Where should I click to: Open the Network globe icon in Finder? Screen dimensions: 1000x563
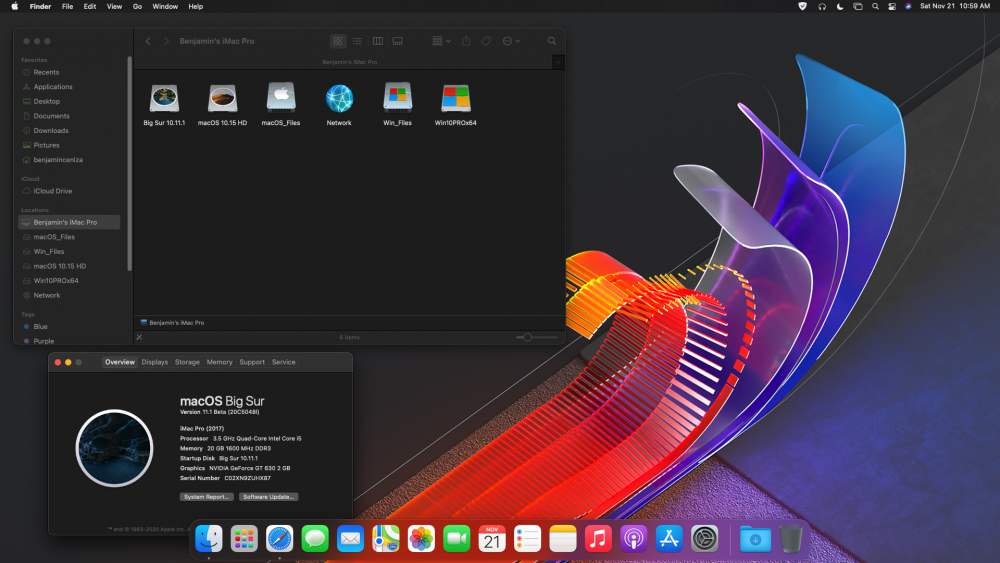(x=339, y=98)
